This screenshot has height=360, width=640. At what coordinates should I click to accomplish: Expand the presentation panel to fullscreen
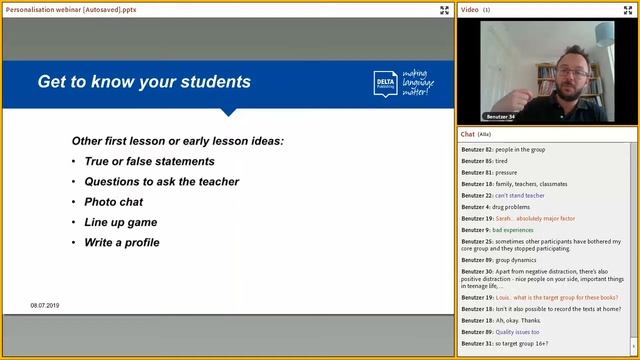(x=444, y=10)
